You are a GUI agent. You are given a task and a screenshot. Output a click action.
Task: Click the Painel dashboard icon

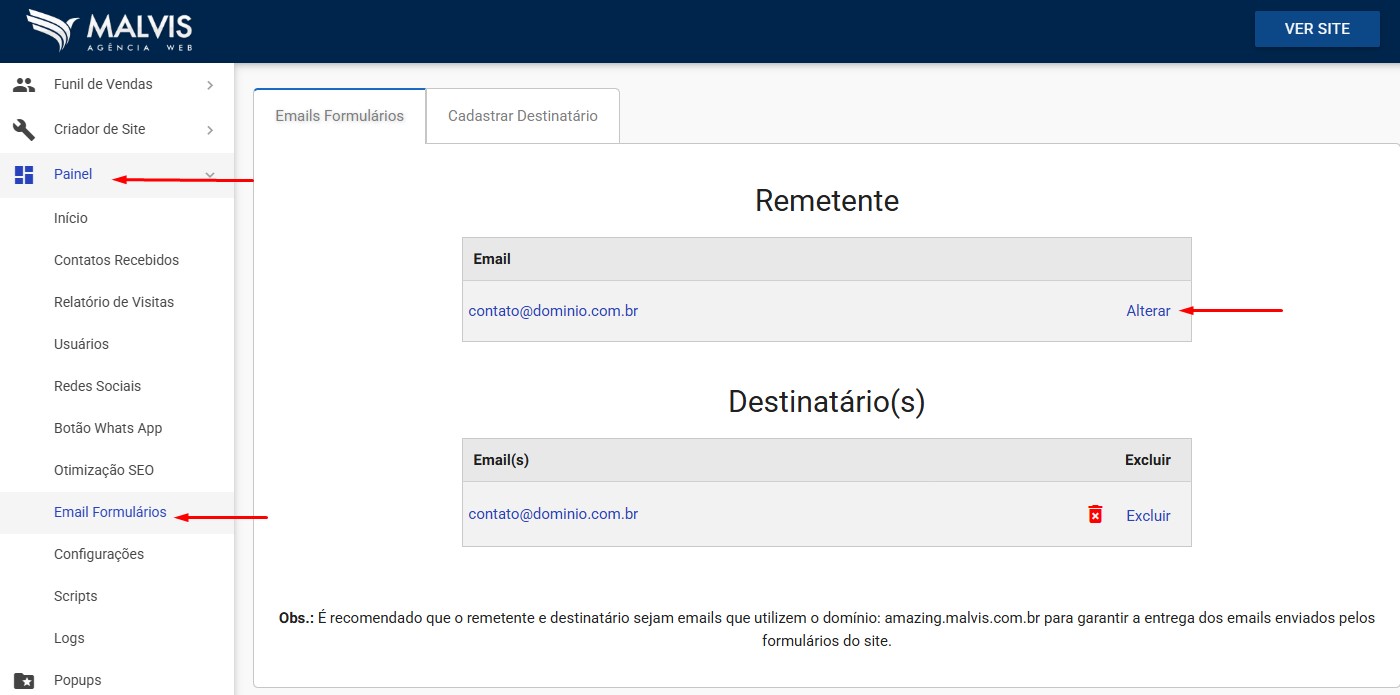24,175
